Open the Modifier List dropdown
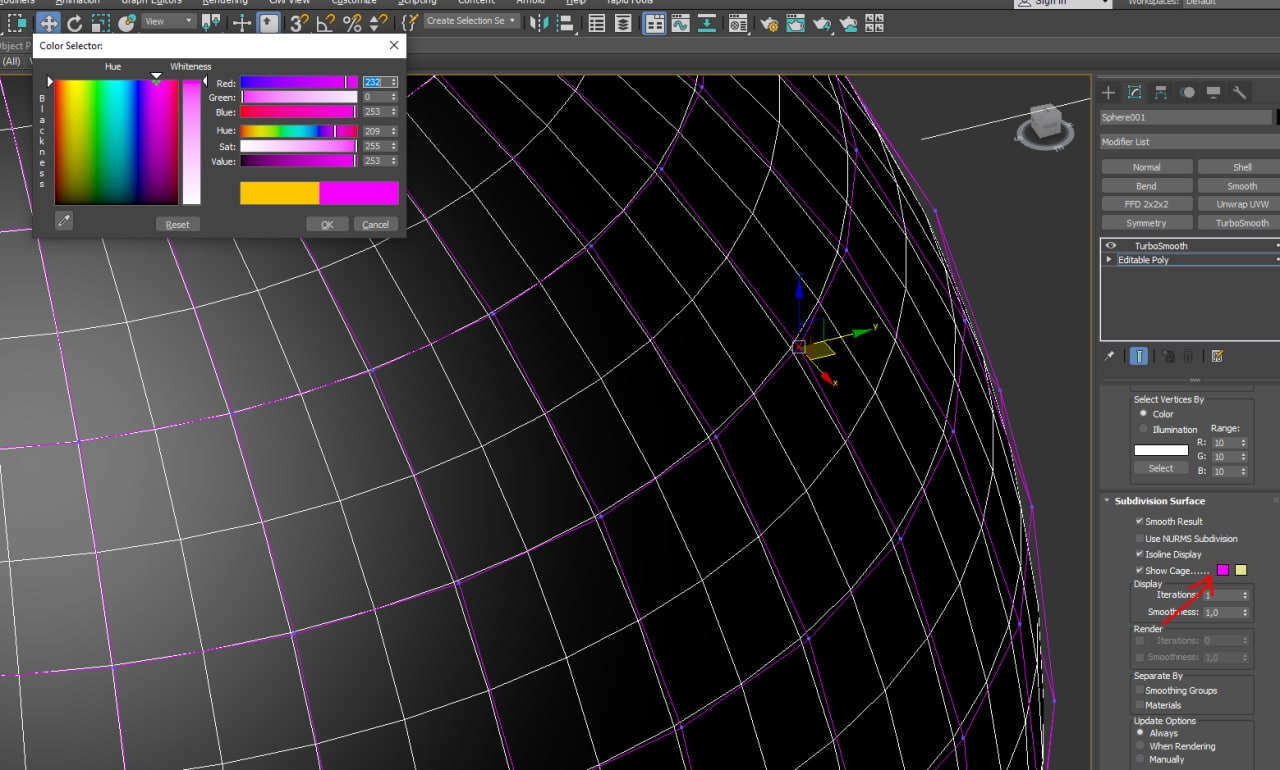Screen dimensions: 1280x770 coord(1190,142)
